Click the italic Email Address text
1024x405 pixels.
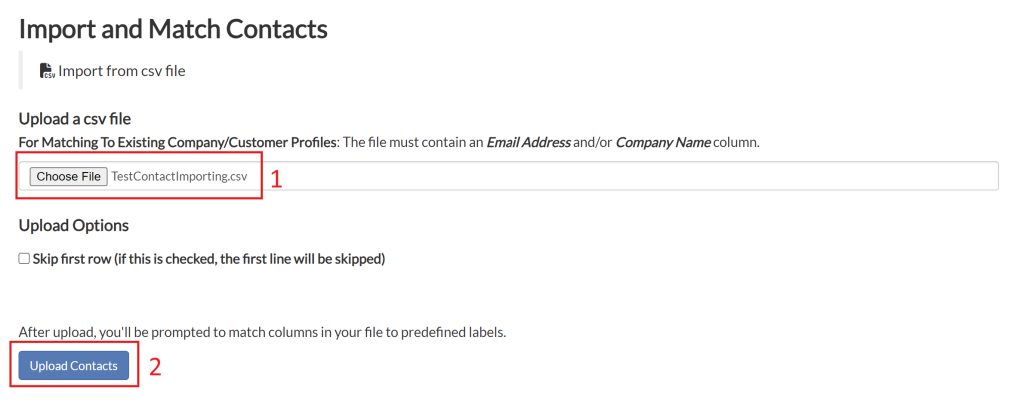click(528, 142)
